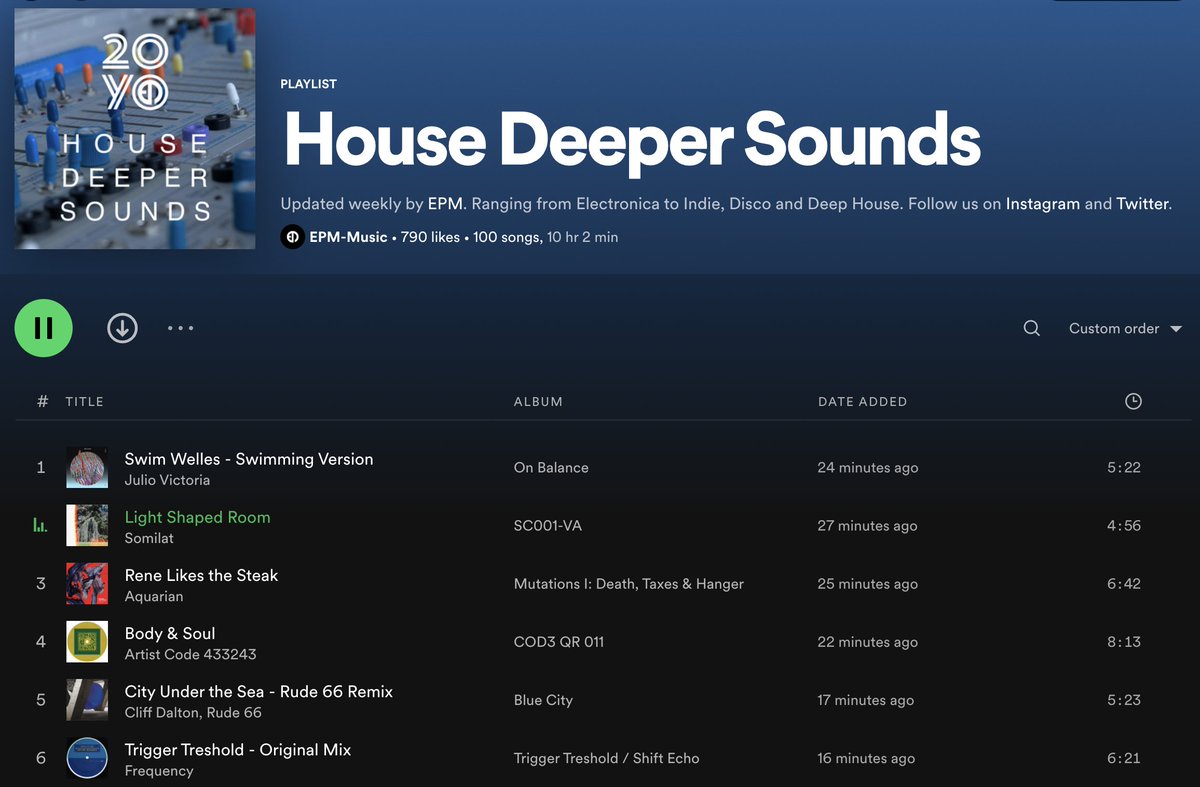Screen dimensions: 1200x787
Task: Open artist Artist Code 433243
Action: coord(190,654)
